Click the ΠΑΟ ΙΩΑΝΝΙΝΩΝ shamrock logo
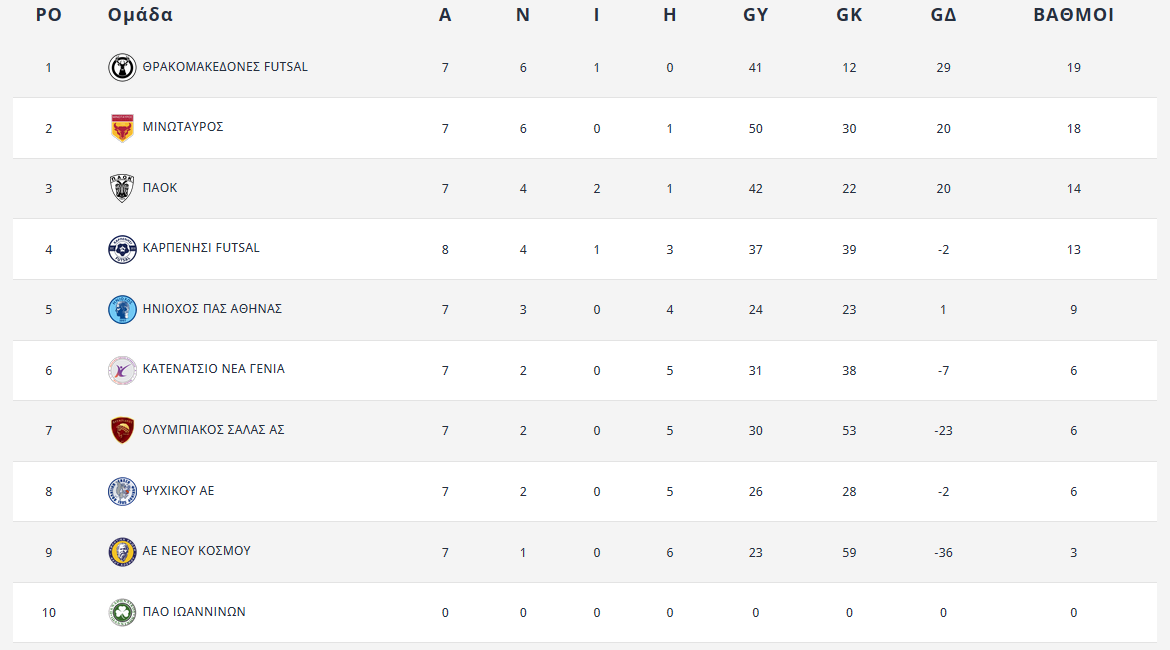This screenshot has height=650, width=1170. coord(122,612)
